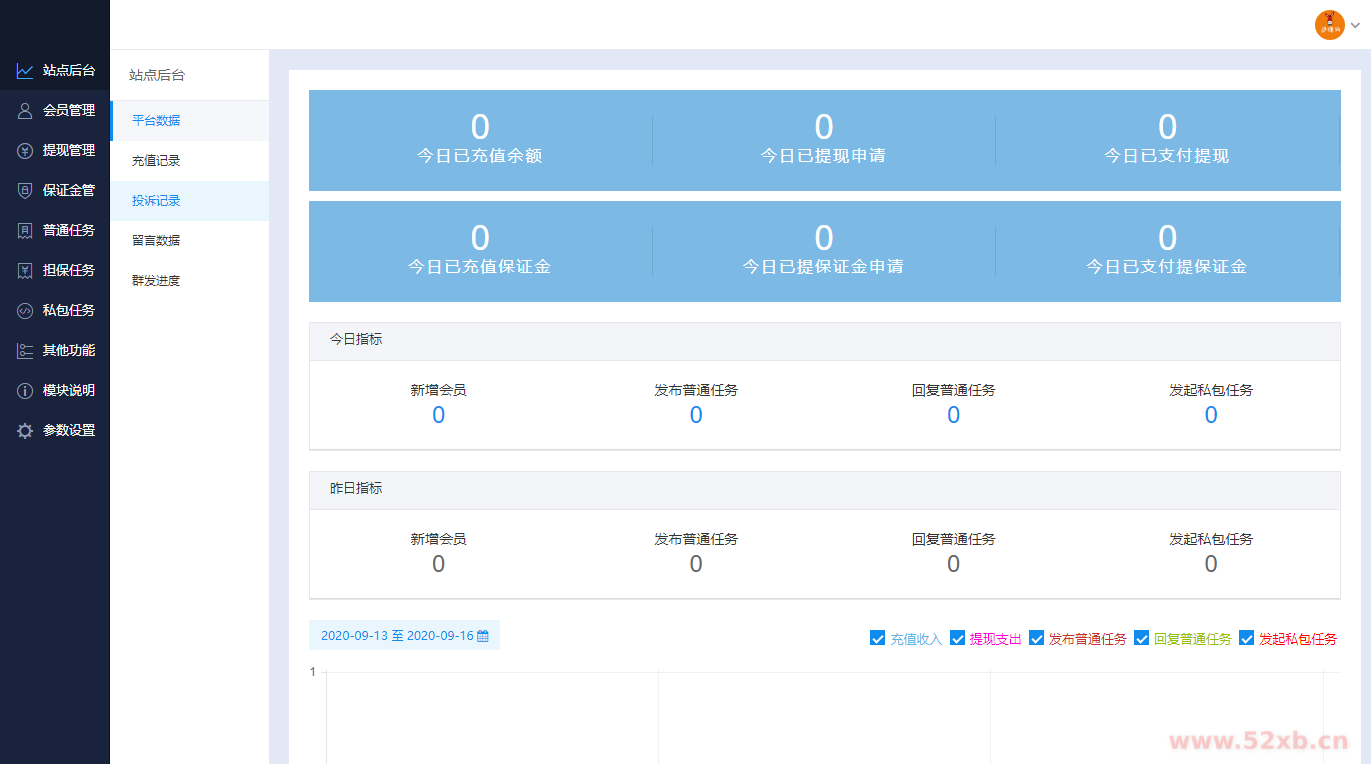
Task: Click the 今日已充值余额 stat card
Action: coord(480,140)
